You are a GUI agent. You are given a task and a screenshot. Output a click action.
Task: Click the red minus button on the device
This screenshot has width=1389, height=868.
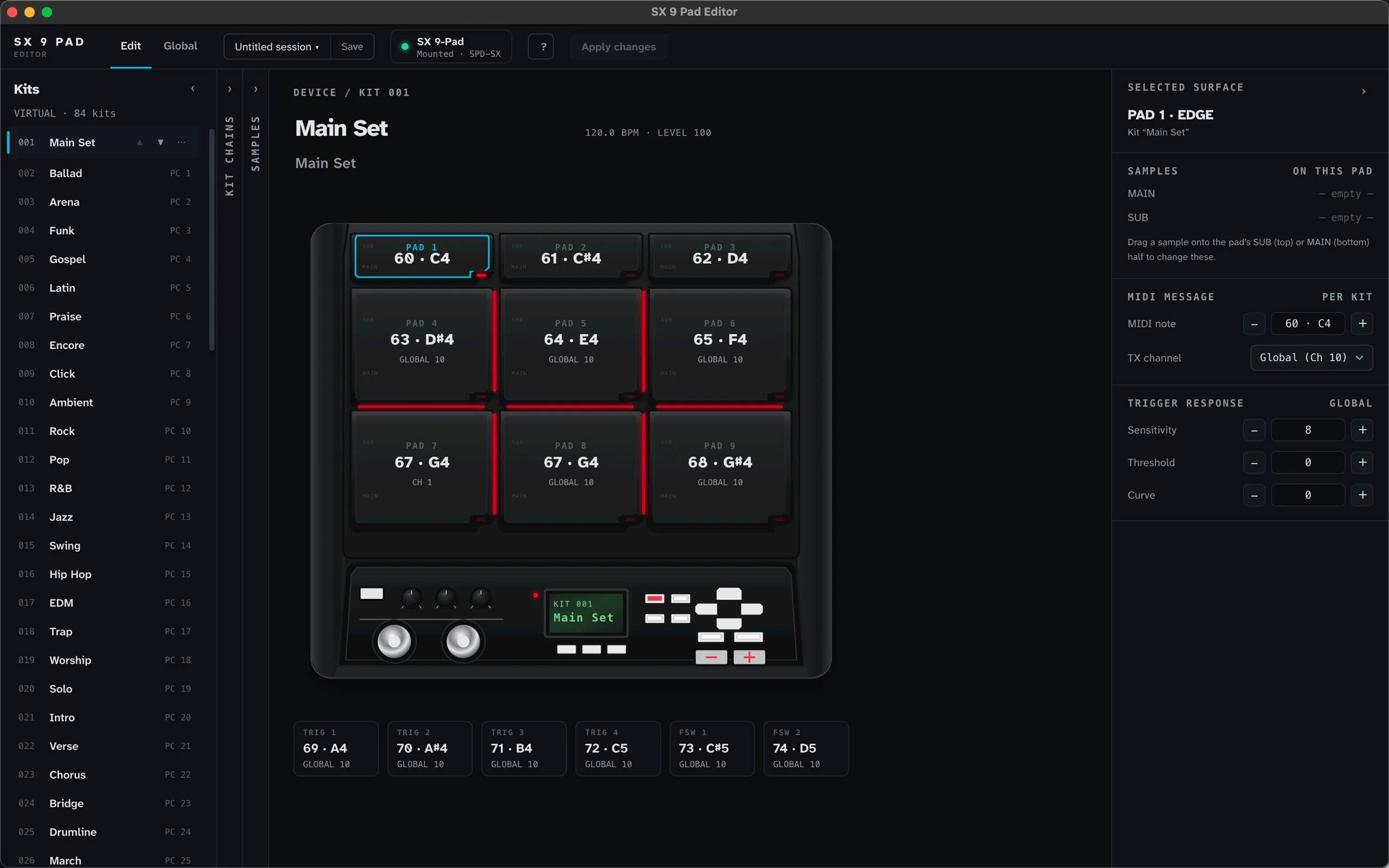click(x=711, y=658)
